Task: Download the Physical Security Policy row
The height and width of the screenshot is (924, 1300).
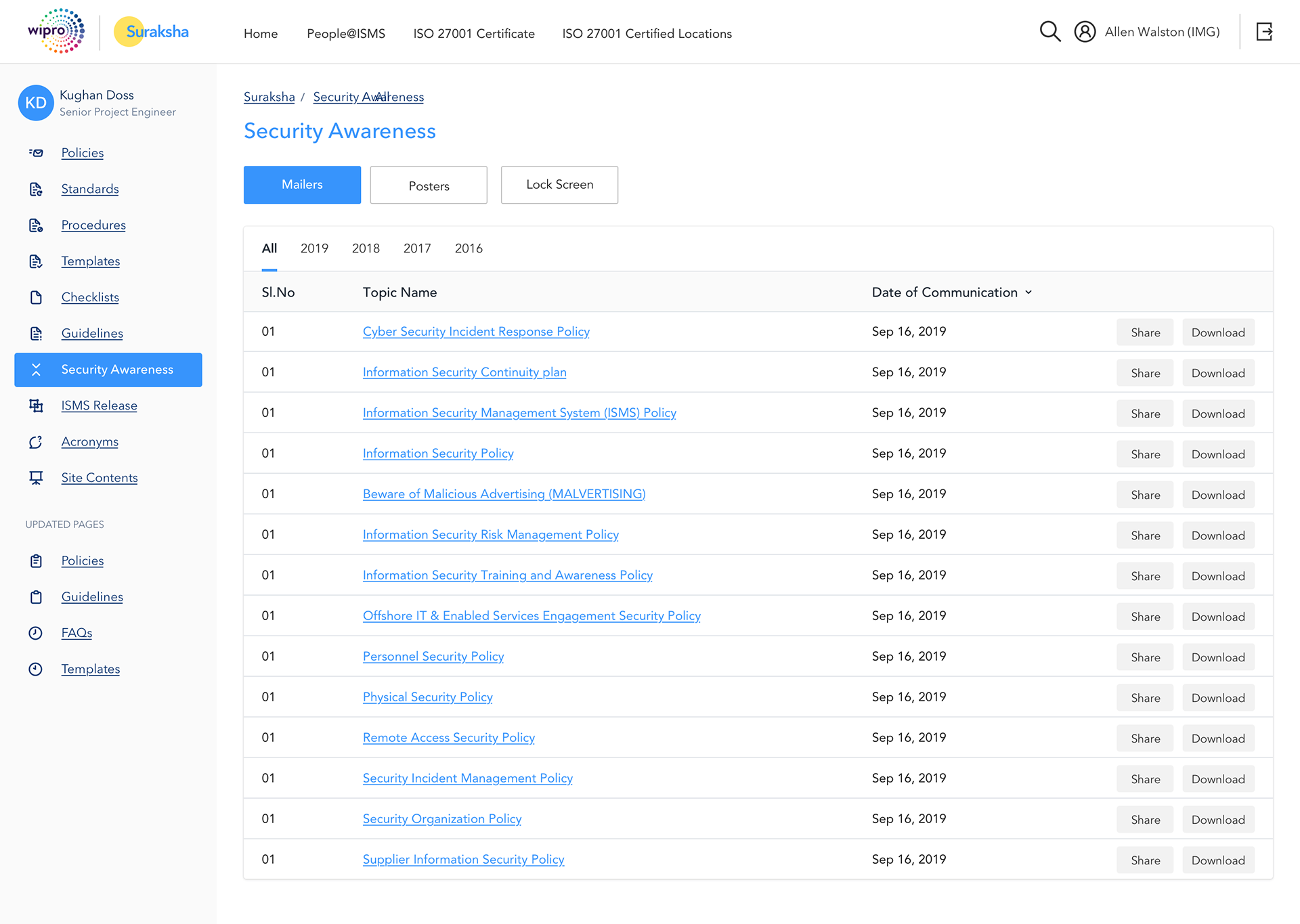Action: [x=1218, y=698]
